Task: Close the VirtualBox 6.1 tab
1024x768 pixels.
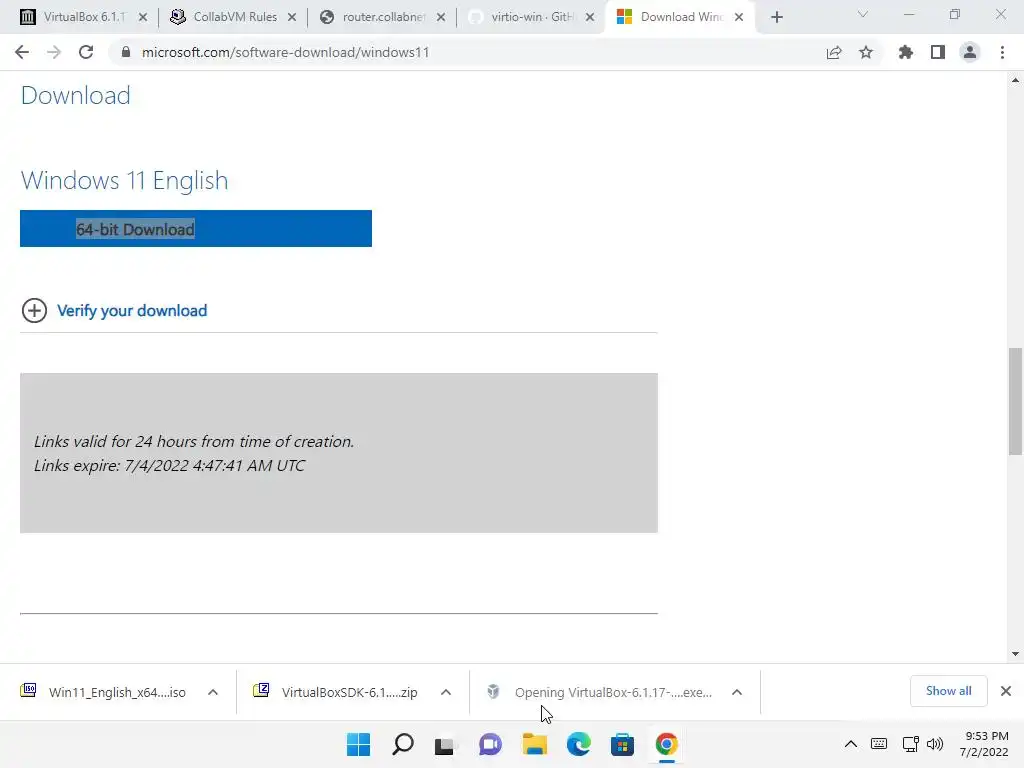Action: pos(143,17)
